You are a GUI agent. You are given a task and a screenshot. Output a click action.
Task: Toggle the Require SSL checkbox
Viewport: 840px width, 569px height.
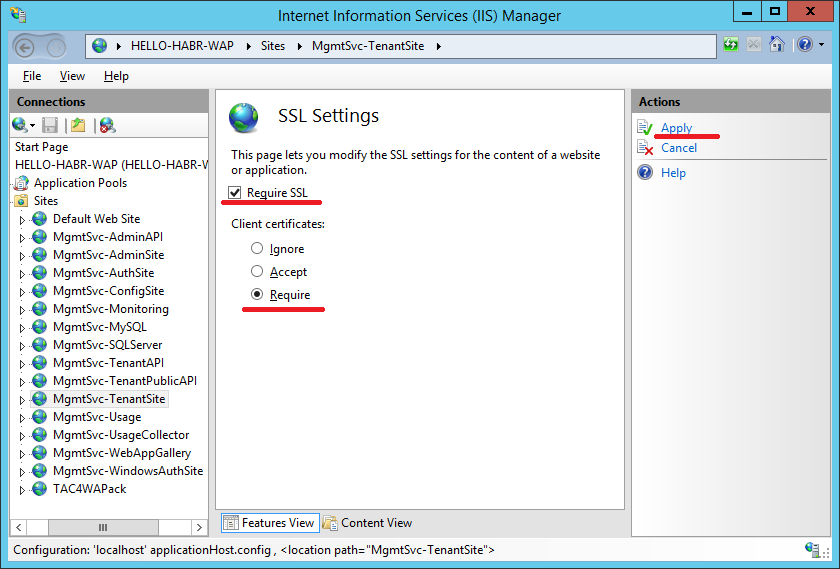(235, 192)
